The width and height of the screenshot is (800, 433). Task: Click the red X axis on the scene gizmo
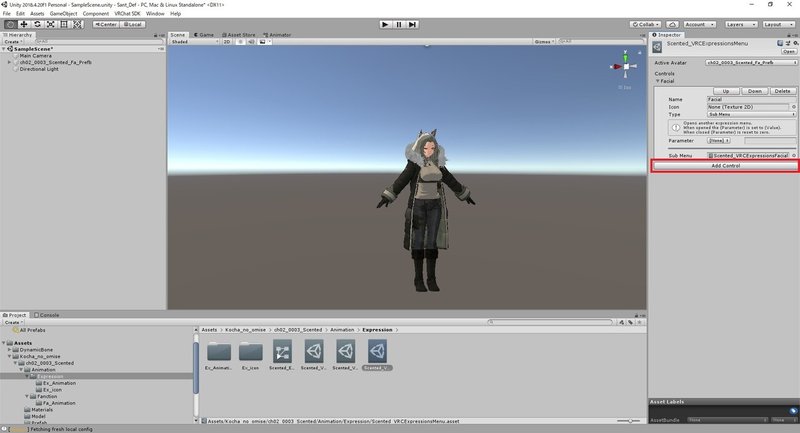click(616, 66)
